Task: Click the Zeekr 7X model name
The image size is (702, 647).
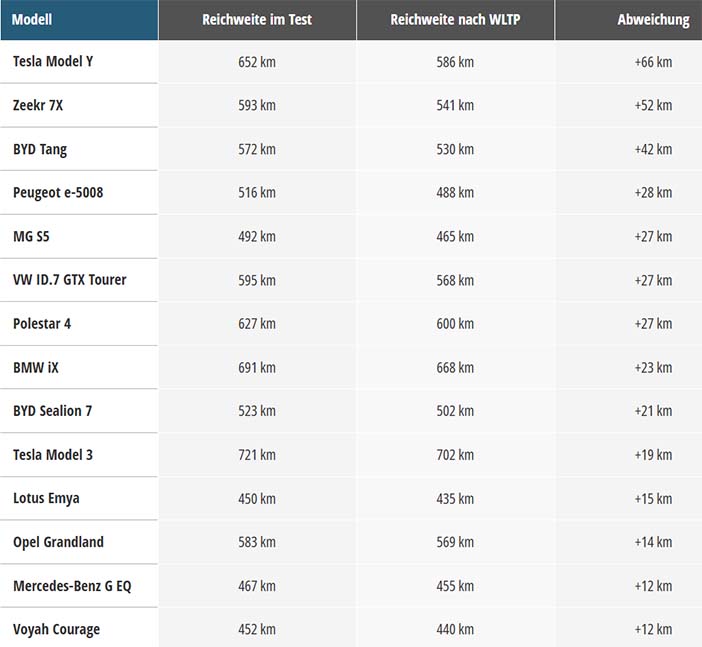Action: (x=38, y=105)
